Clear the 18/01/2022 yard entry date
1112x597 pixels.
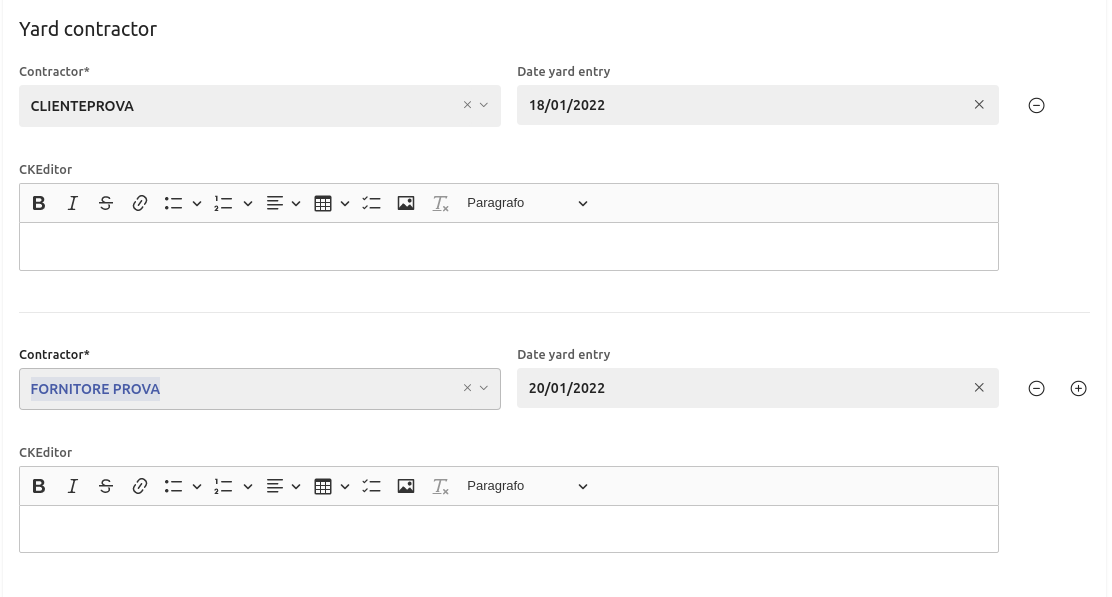979,105
